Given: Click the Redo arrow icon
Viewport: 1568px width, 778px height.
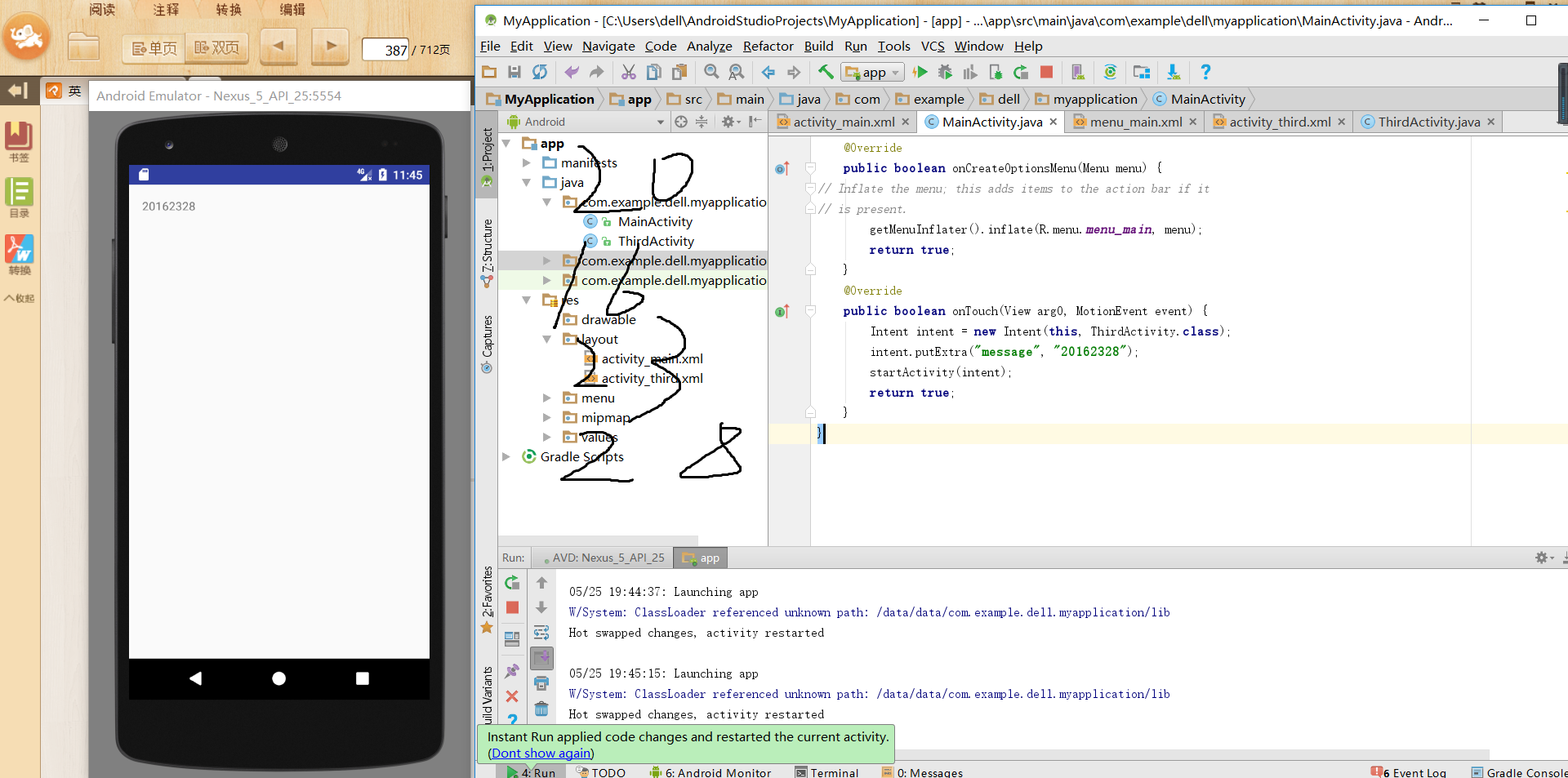Looking at the screenshot, I should pyautogui.click(x=597, y=72).
